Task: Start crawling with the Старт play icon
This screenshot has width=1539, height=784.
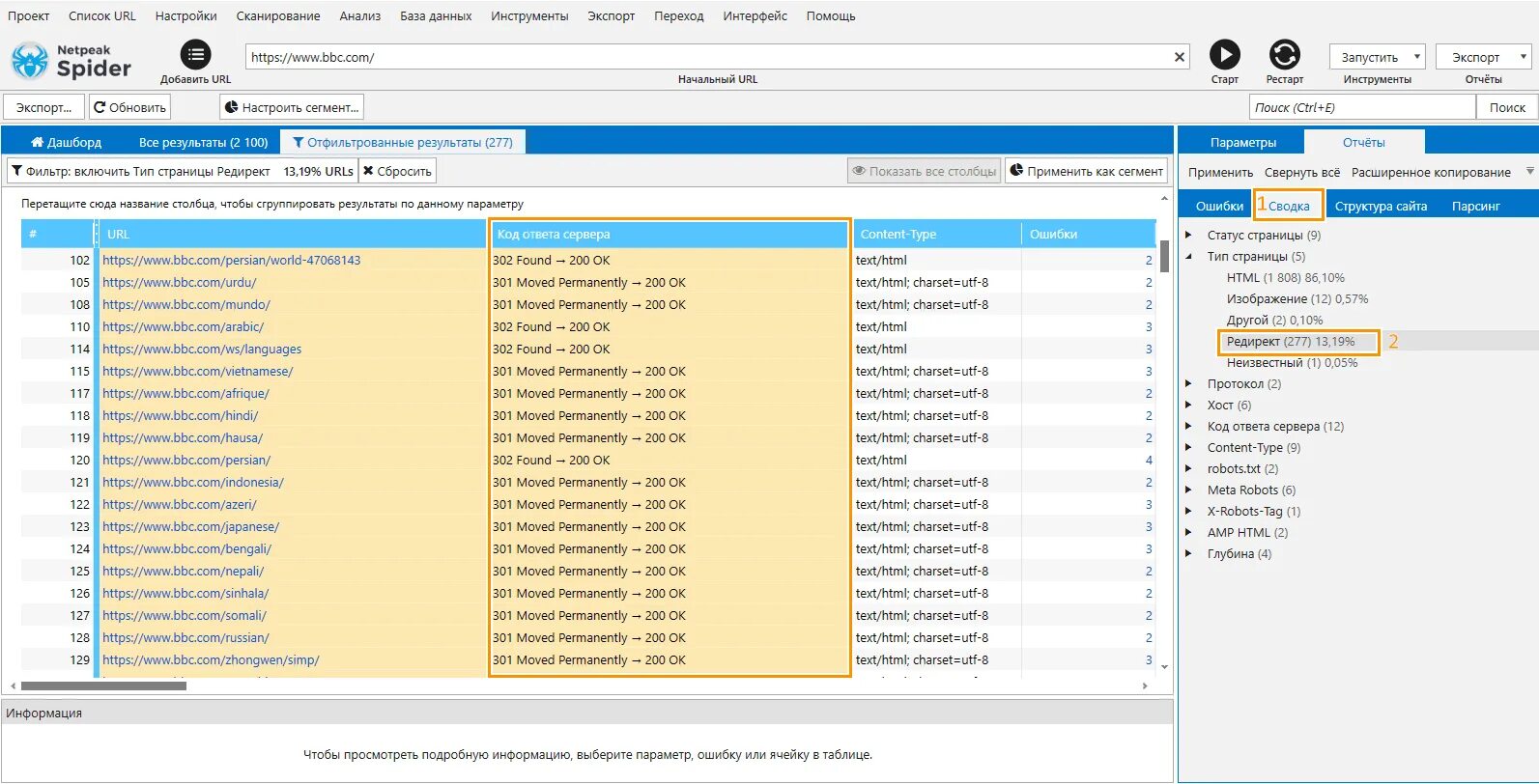Action: [x=1225, y=55]
